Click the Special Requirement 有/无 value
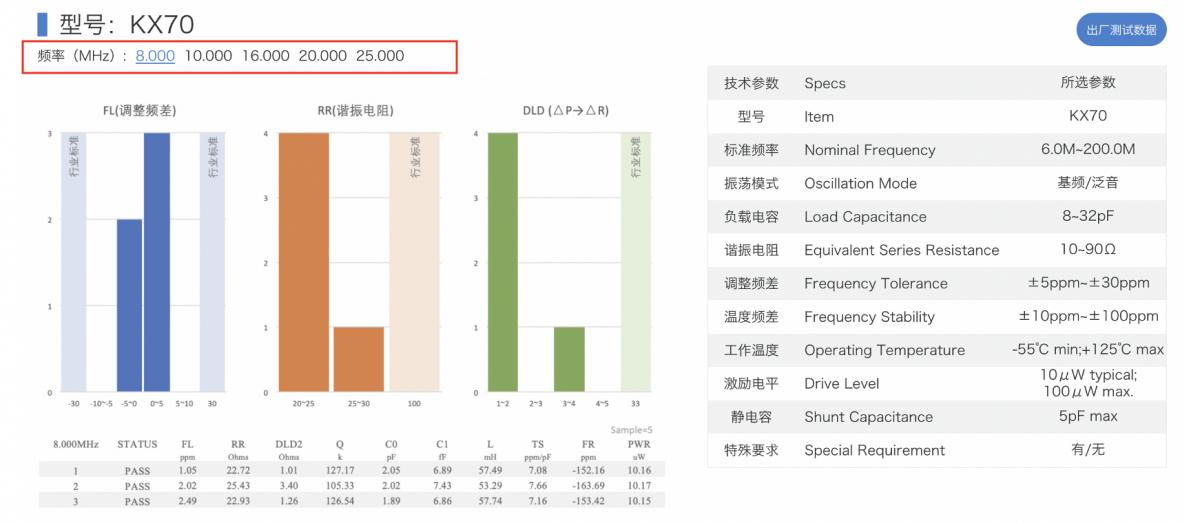The image size is (1200, 523). tap(1087, 450)
